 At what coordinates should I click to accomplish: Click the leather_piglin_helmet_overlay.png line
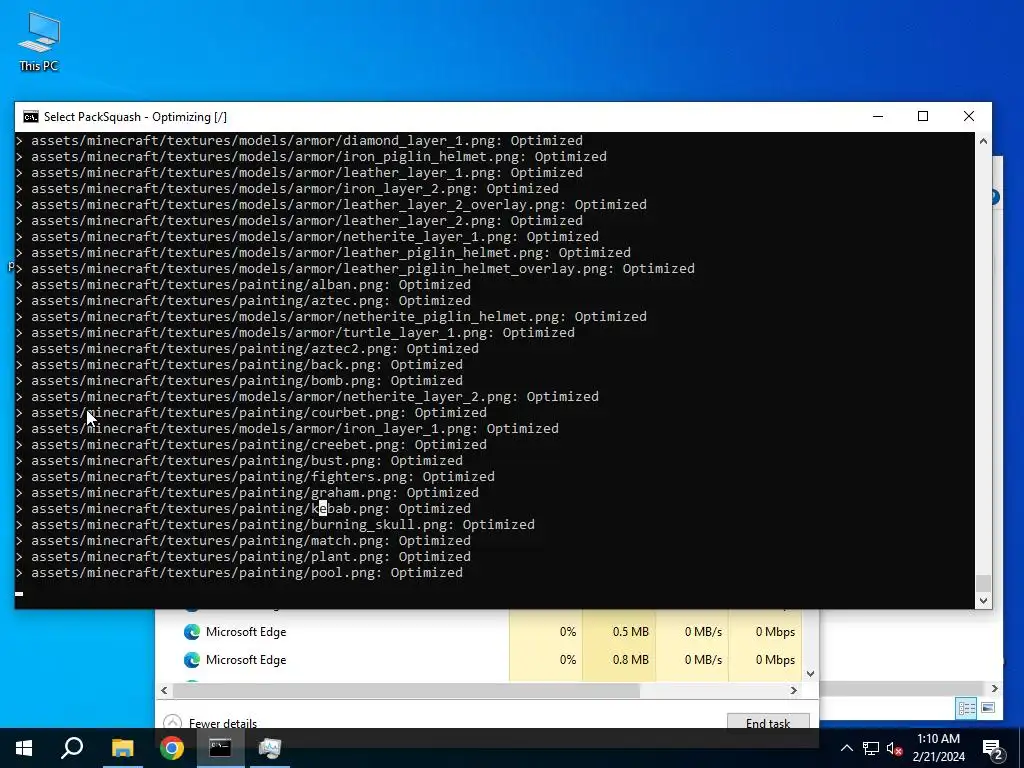[356, 268]
